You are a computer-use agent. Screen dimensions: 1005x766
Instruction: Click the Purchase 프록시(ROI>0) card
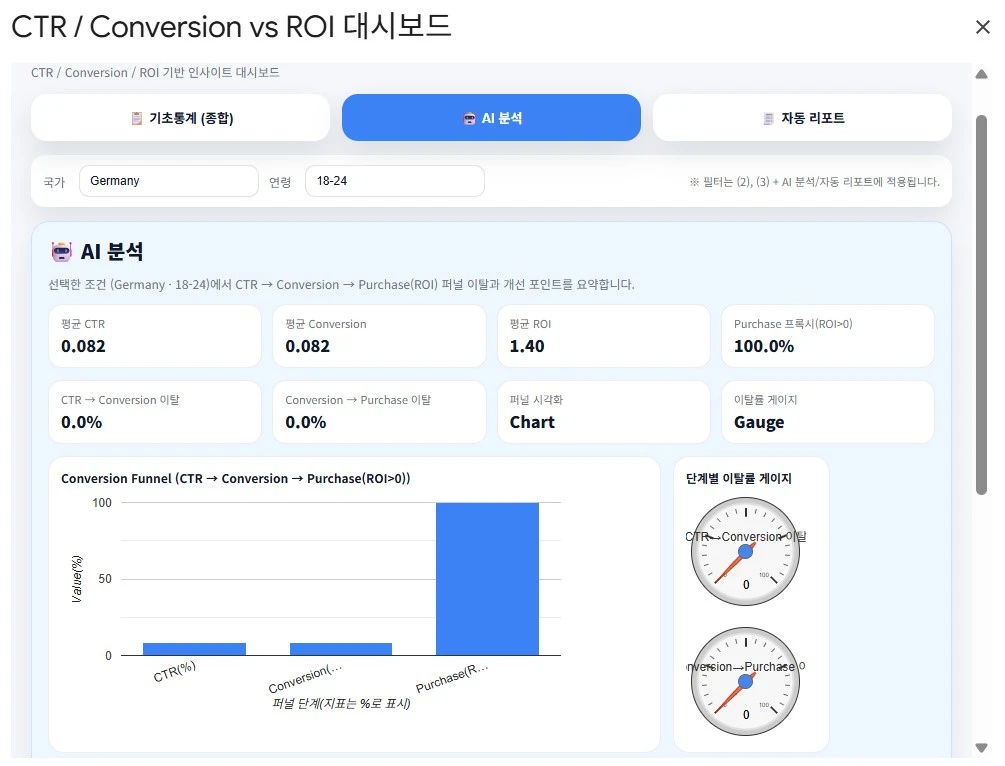click(827, 336)
